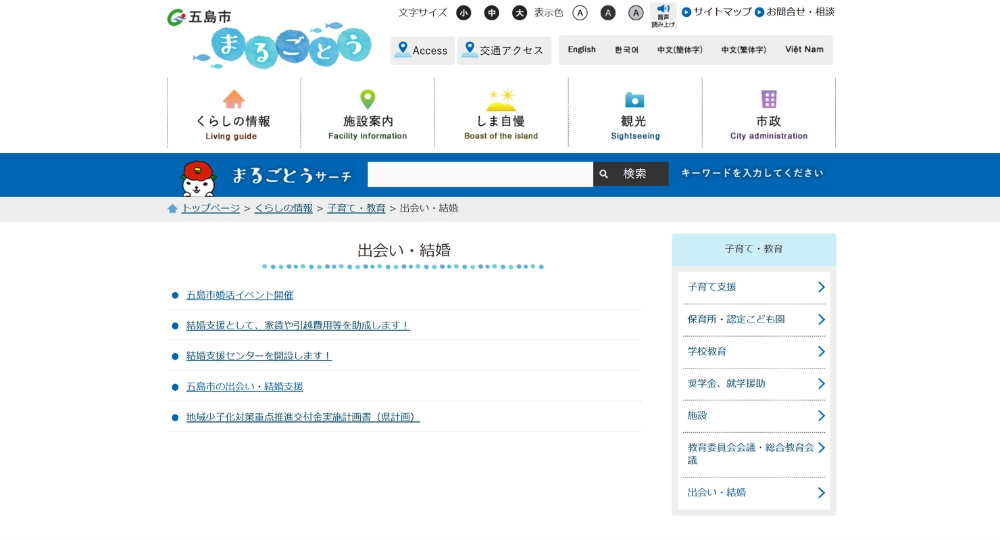Screen dimensions: 1000x540
Task: Set text size to small (小)
Action: tap(464, 13)
